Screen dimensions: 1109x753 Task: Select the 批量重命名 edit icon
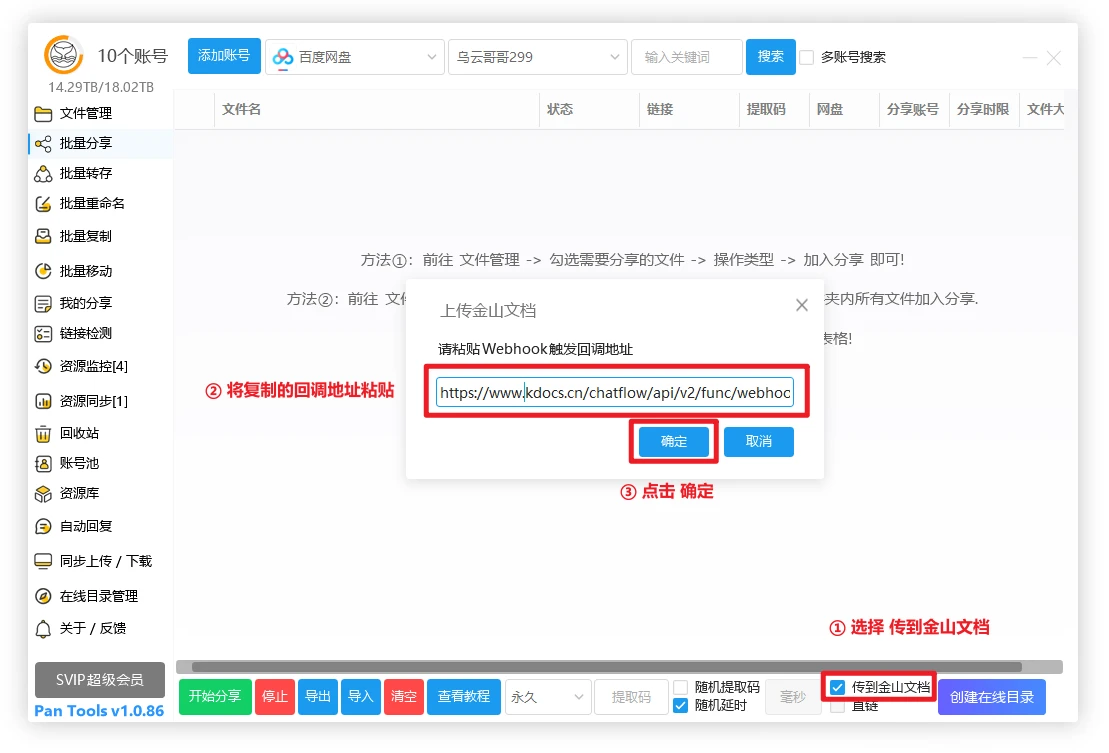click(x=43, y=204)
